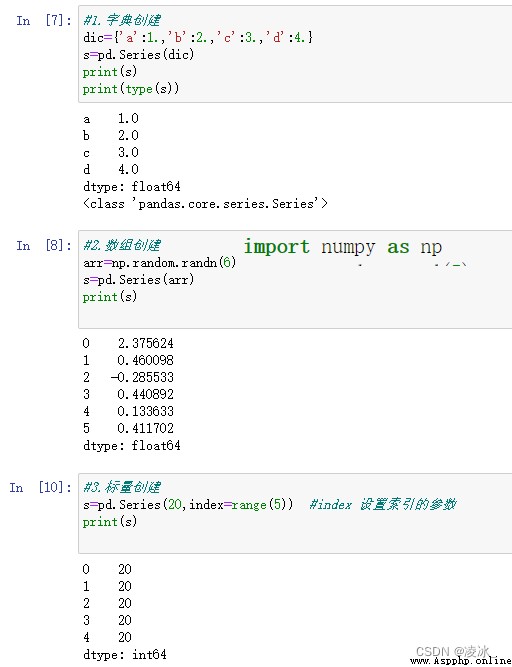The image size is (512, 667).
Task: Click the second cell's comment heading
Action: 122,245
